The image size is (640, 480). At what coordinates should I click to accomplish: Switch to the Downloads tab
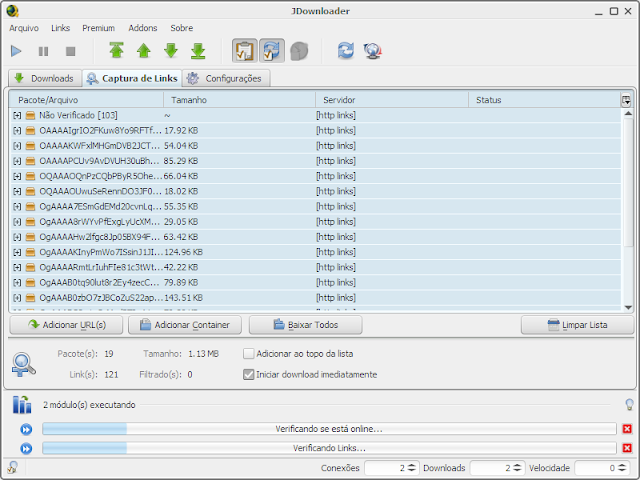[x=45, y=78]
